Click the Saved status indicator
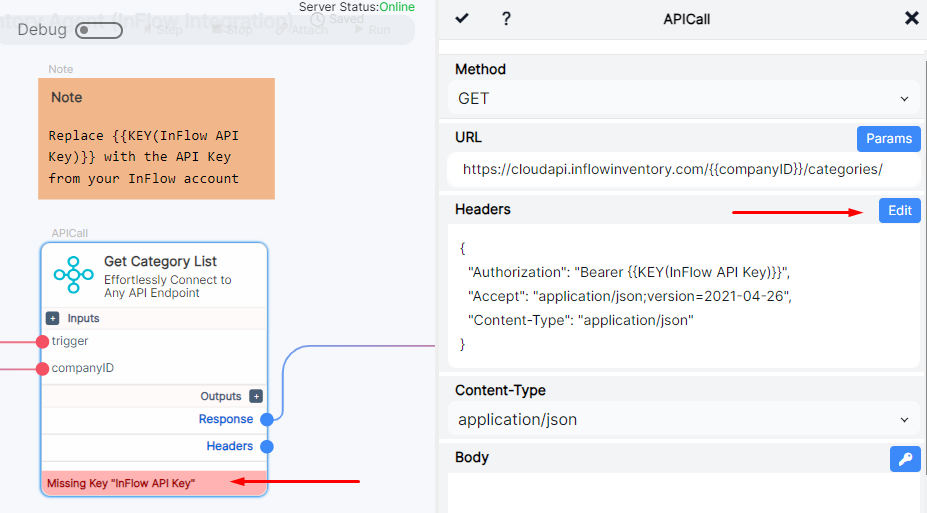This screenshot has height=513, width=927. tap(338, 19)
